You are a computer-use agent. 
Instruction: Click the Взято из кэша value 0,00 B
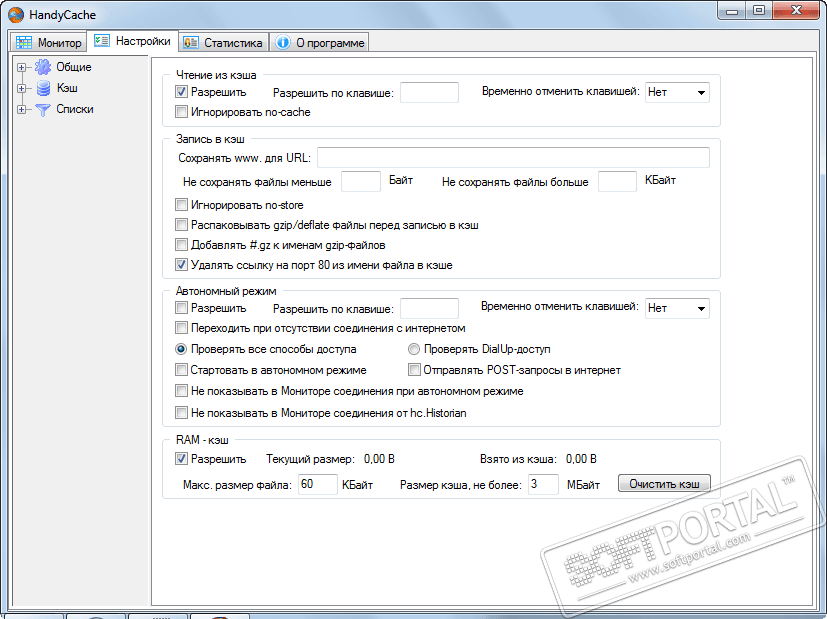[x=581, y=459]
